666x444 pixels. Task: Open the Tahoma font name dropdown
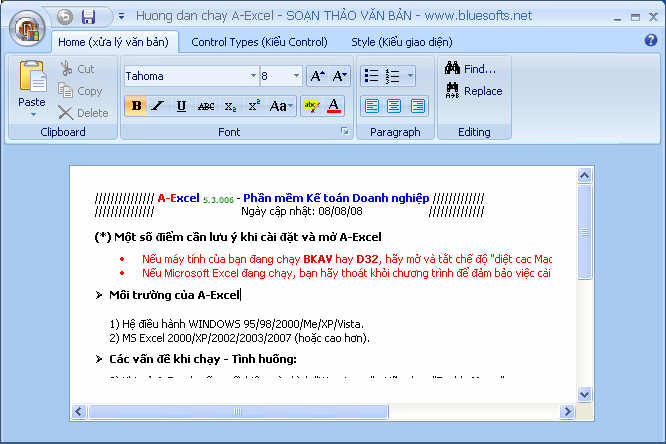(x=253, y=76)
